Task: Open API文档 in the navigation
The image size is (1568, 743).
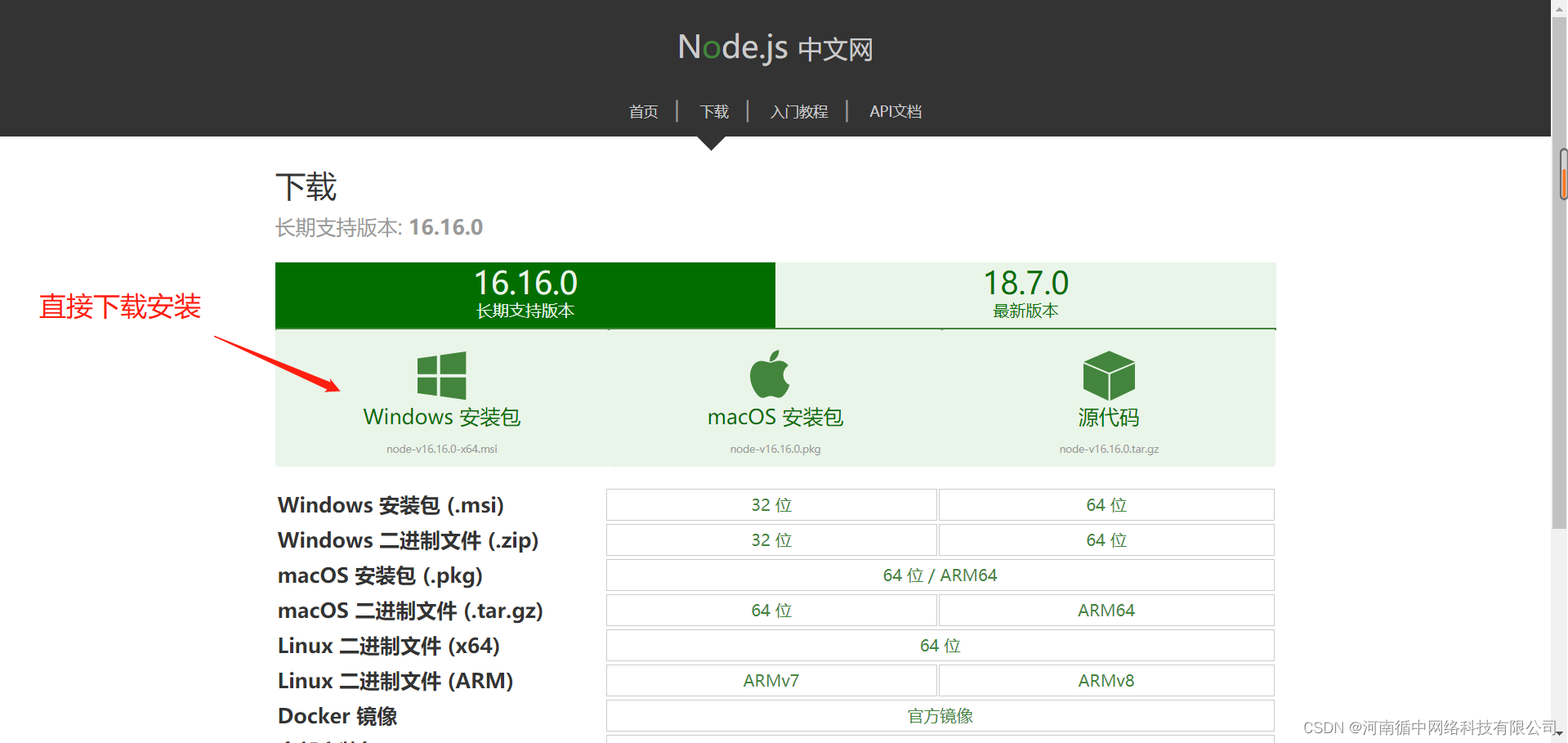Action: [896, 111]
